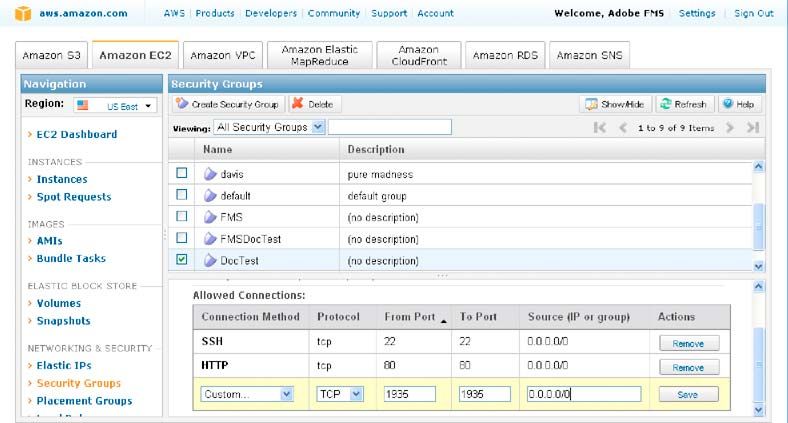The width and height of the screenshot is (788, 423).
Task: Check the davis group checkbox
Action: tap(181, 173)
